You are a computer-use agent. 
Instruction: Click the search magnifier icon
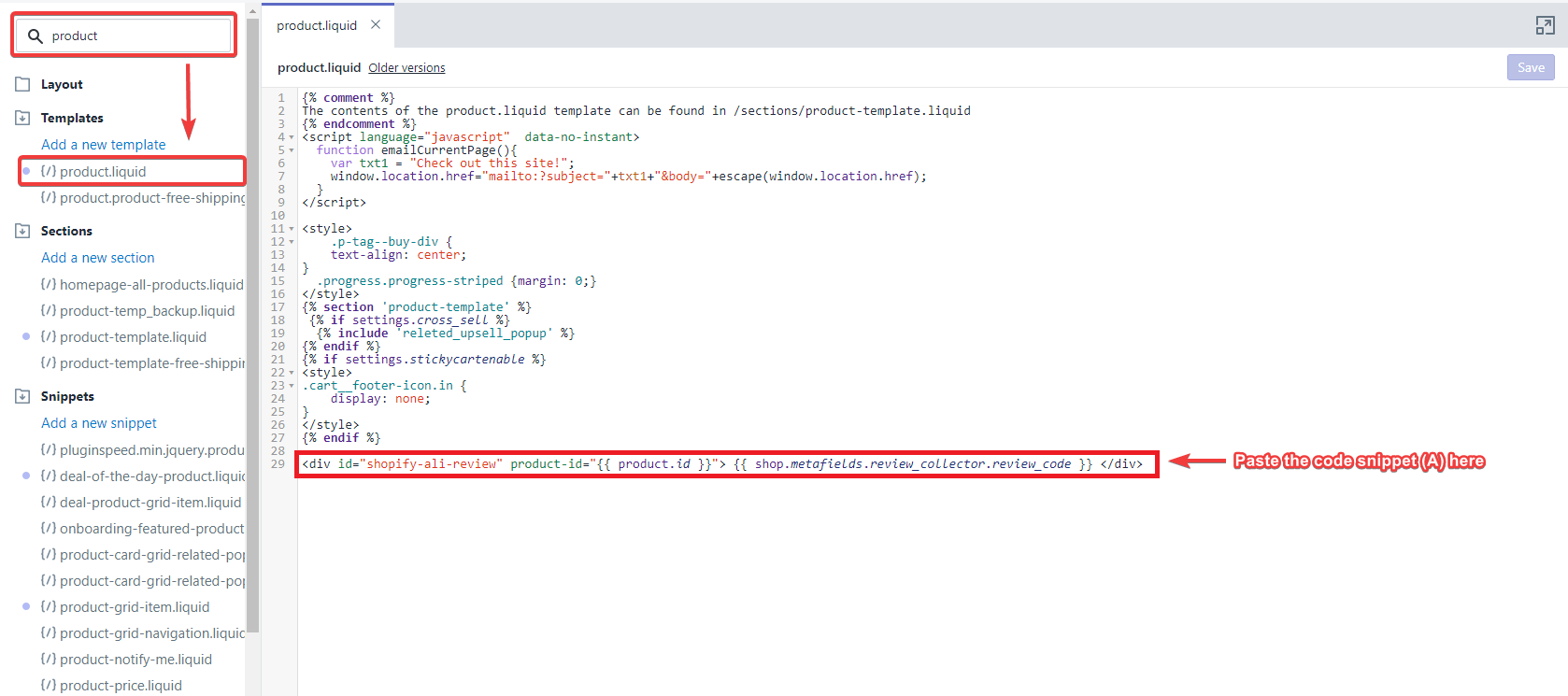(x=36, y=36)
